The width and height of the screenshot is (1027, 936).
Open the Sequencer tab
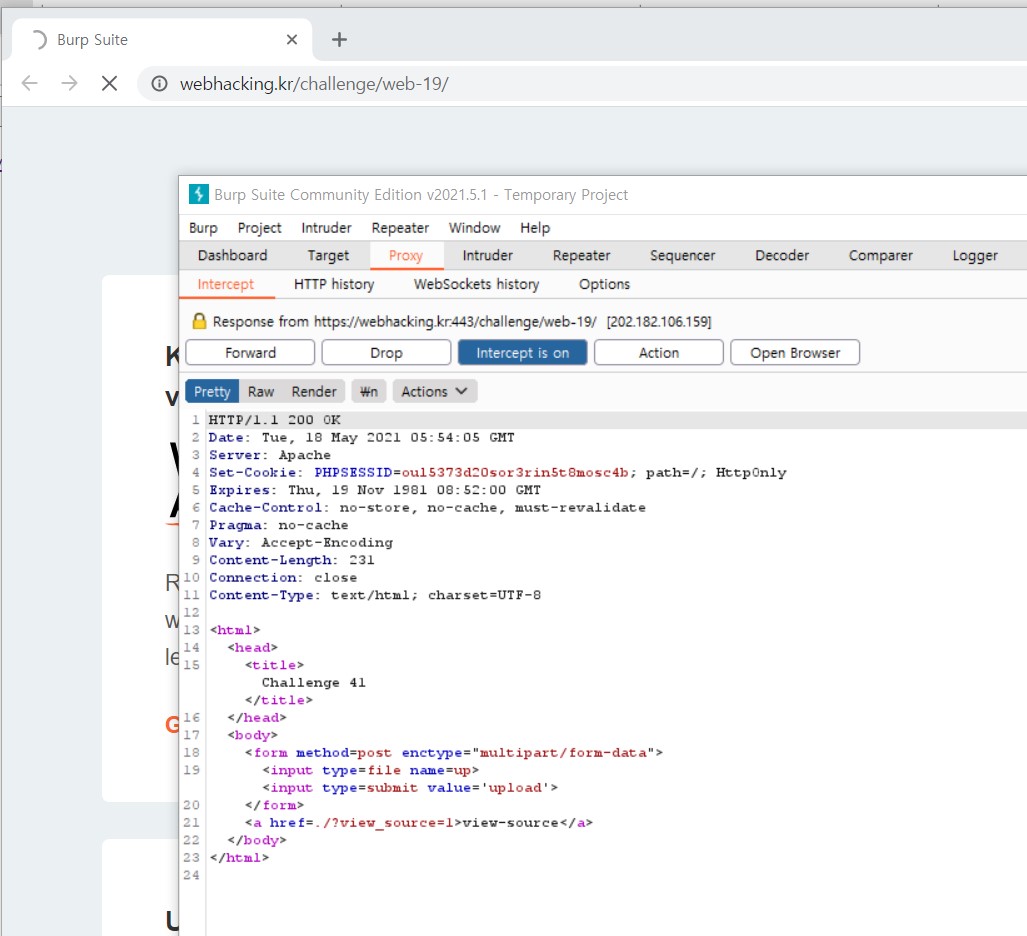pyautogui.click(x=682, y=255)
